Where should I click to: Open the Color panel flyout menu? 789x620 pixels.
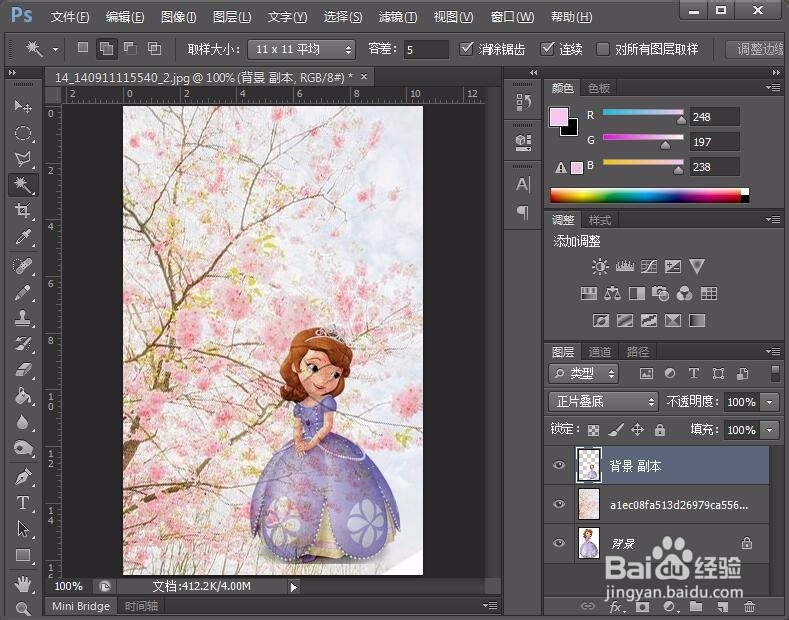(773, 88)
